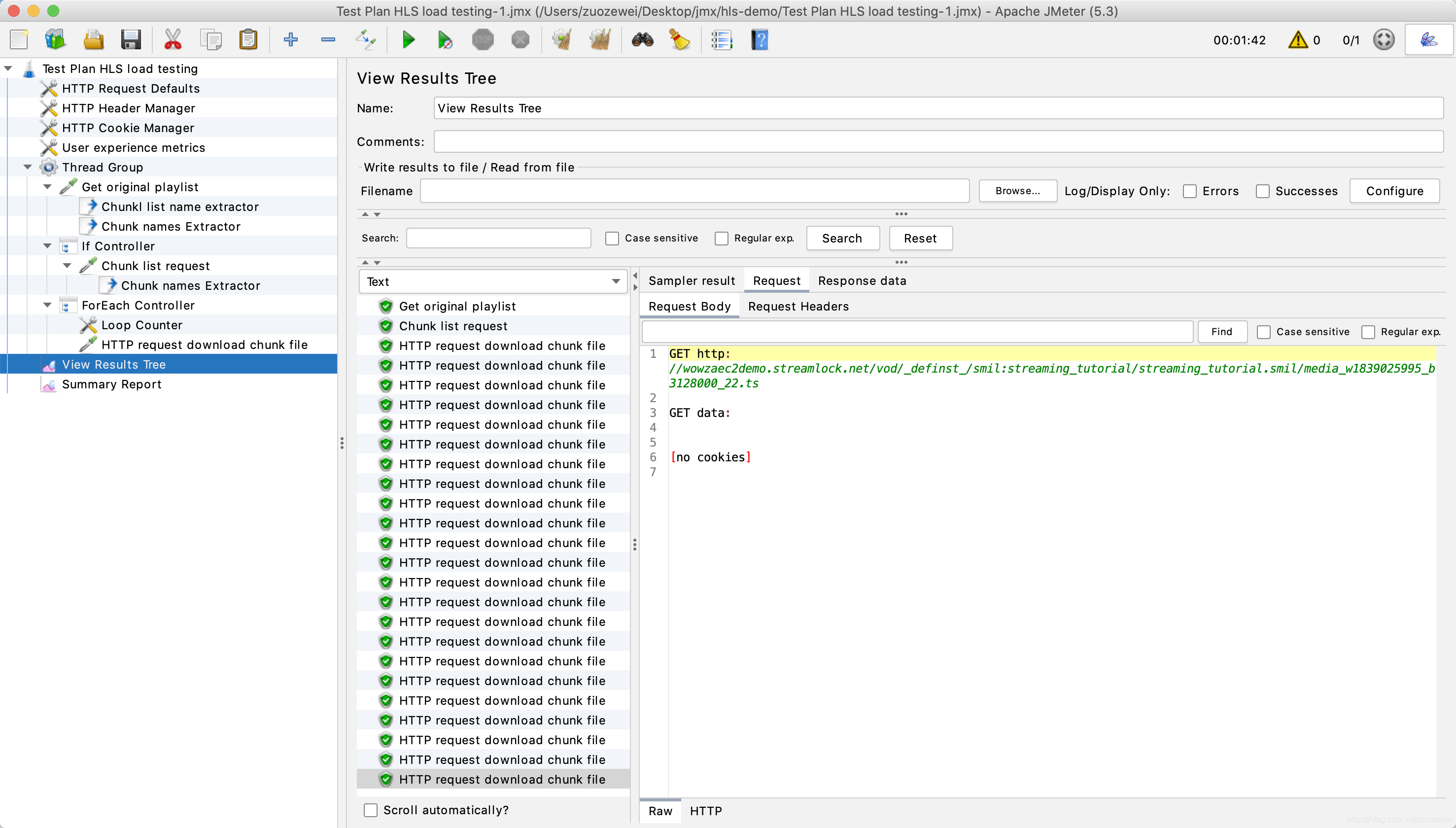The height and width of the screenshot is (828, 1456).
Task: Click the Search binoculars icon
Action: pyautogui.click(x=642, y=40)
